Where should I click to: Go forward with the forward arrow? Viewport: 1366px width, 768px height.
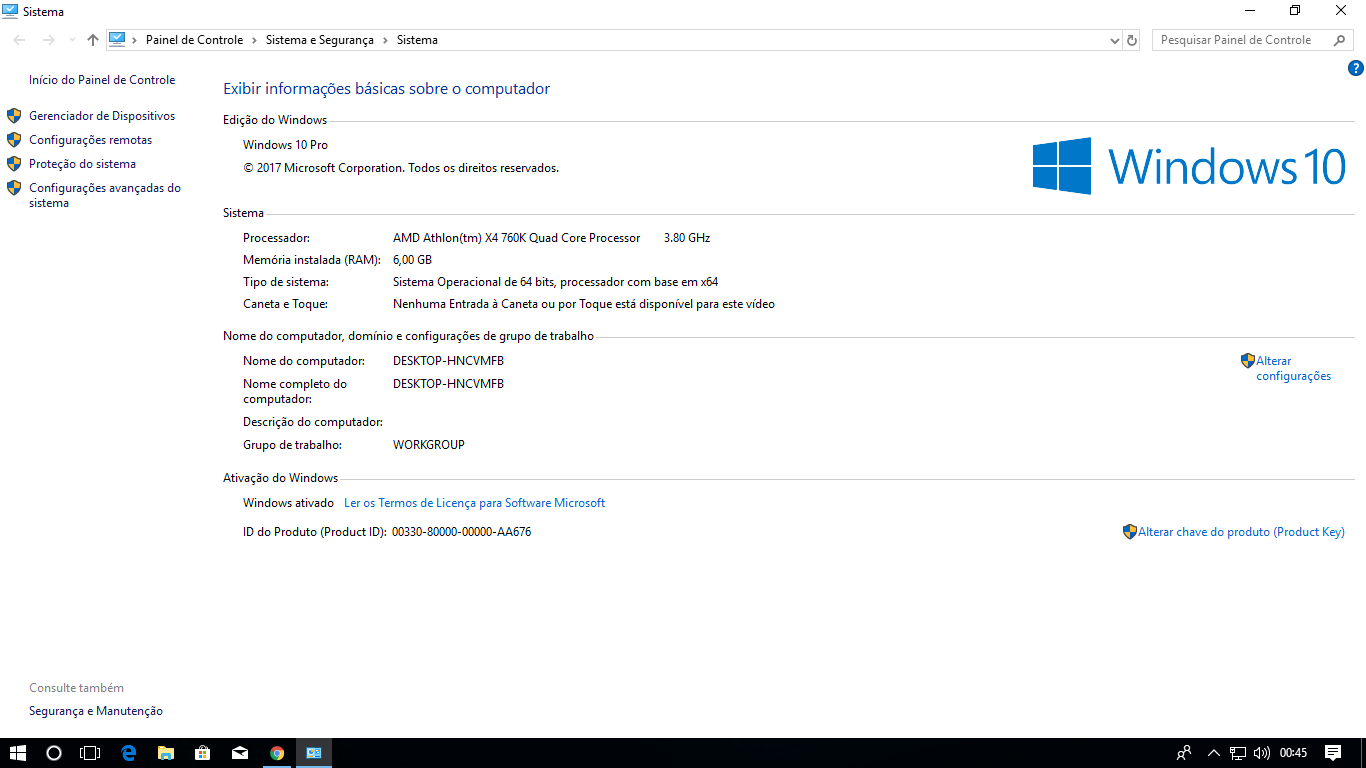tap(48, 40)
